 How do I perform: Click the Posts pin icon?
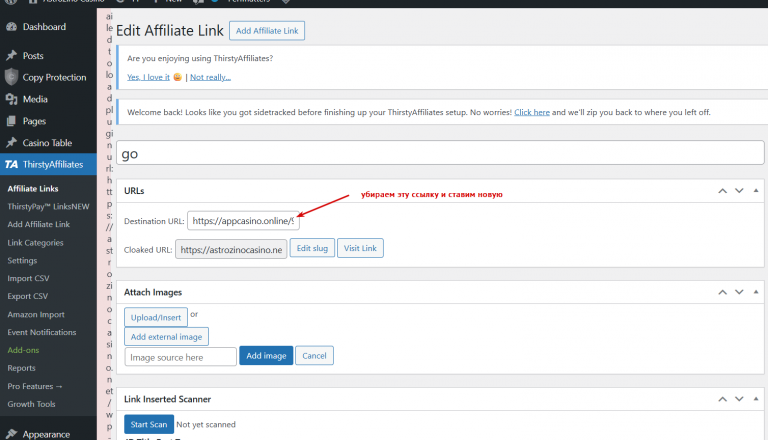pyautogui.click(x=11, y=55)
